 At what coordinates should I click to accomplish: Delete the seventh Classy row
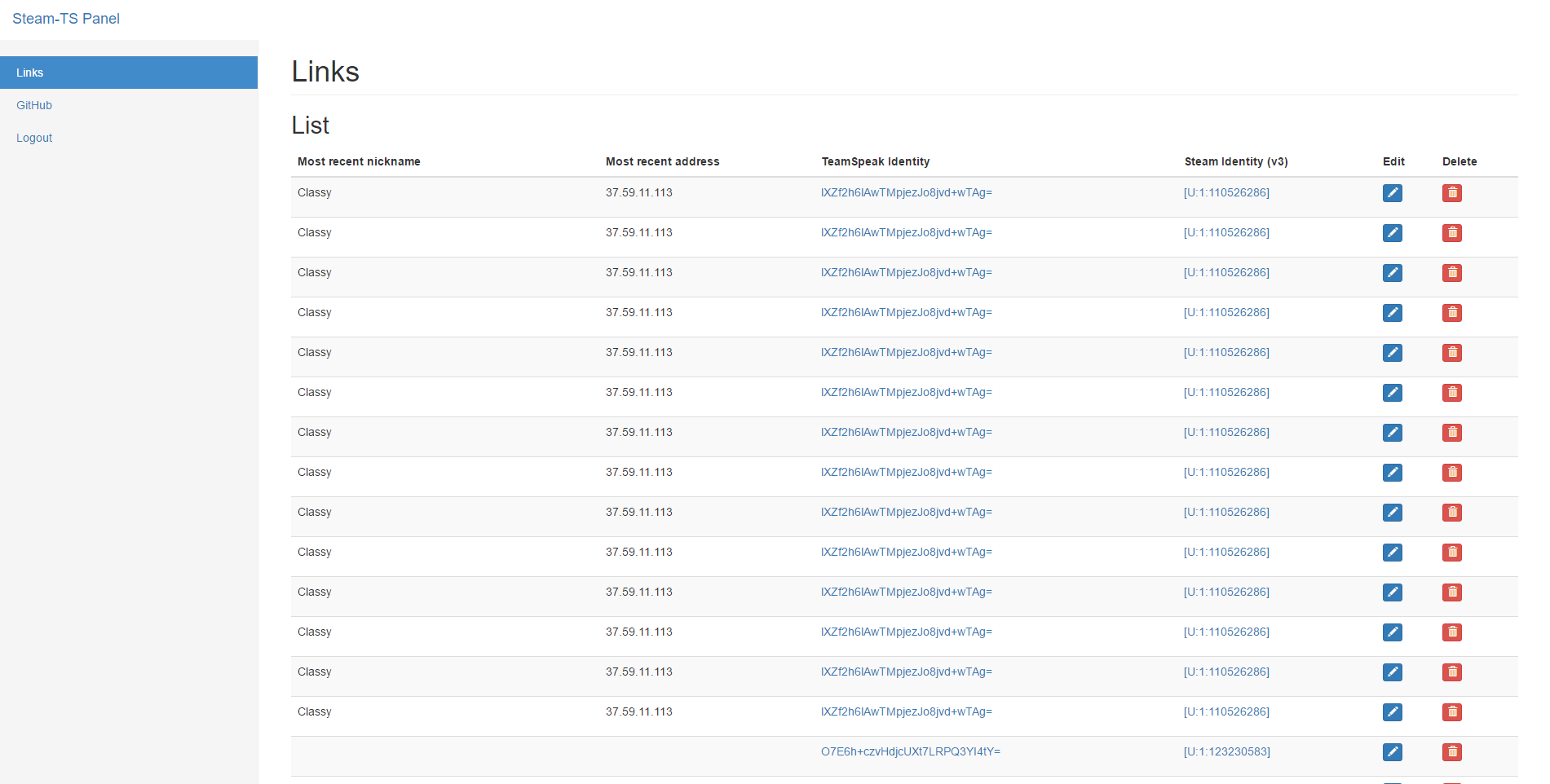(x=1452, y=432)
